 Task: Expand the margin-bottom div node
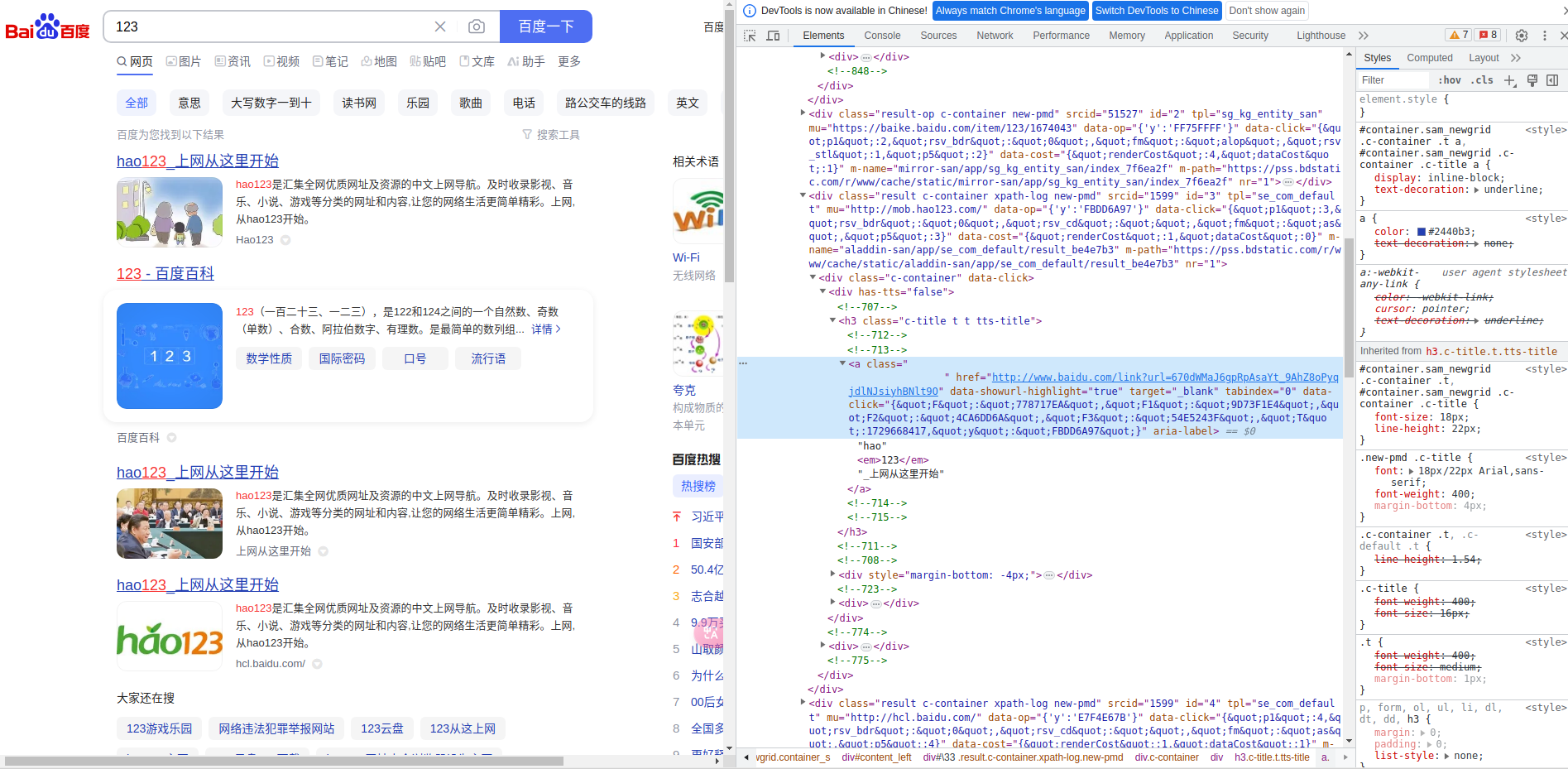pos(833,574)
